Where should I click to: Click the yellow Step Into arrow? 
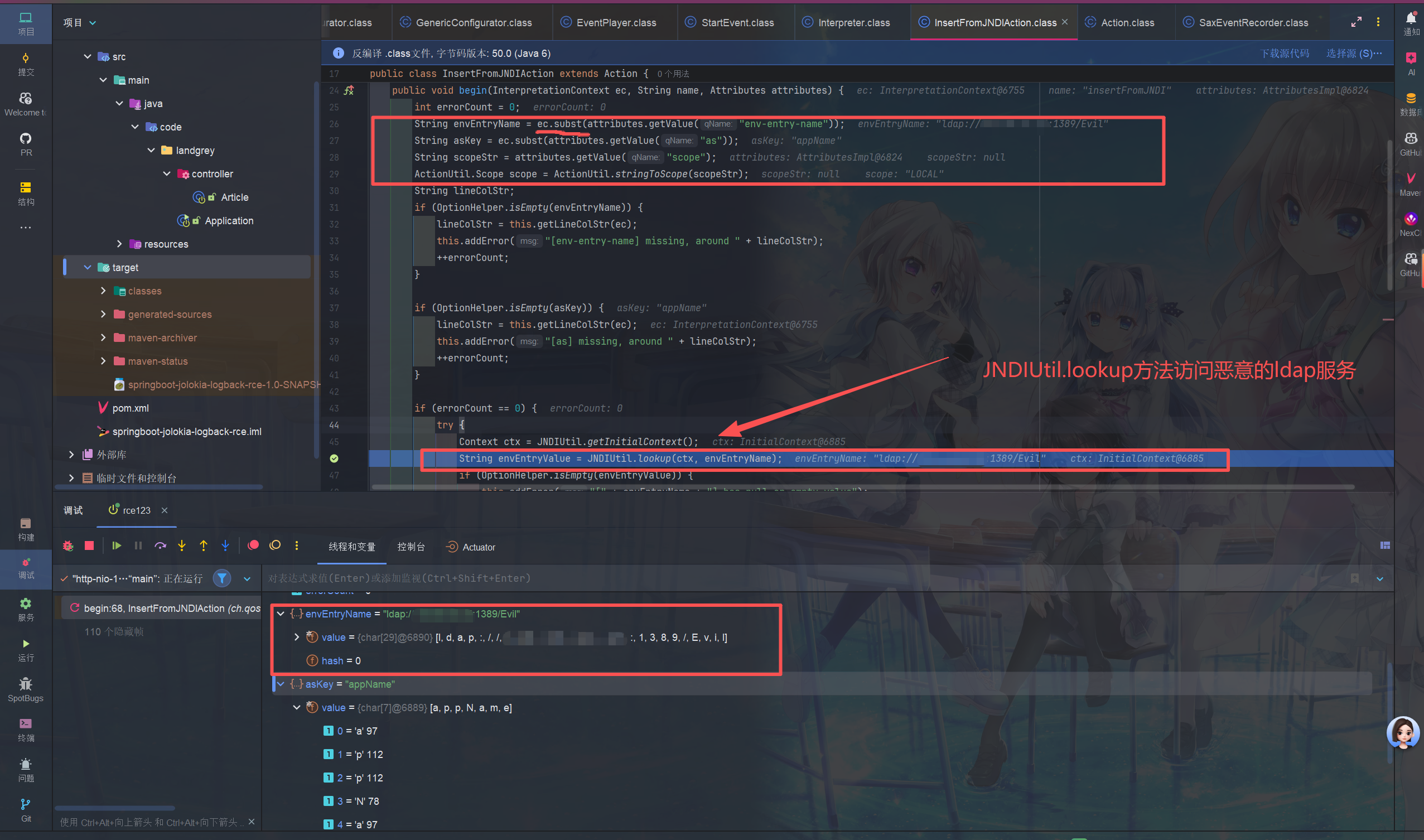coord(182,545)
